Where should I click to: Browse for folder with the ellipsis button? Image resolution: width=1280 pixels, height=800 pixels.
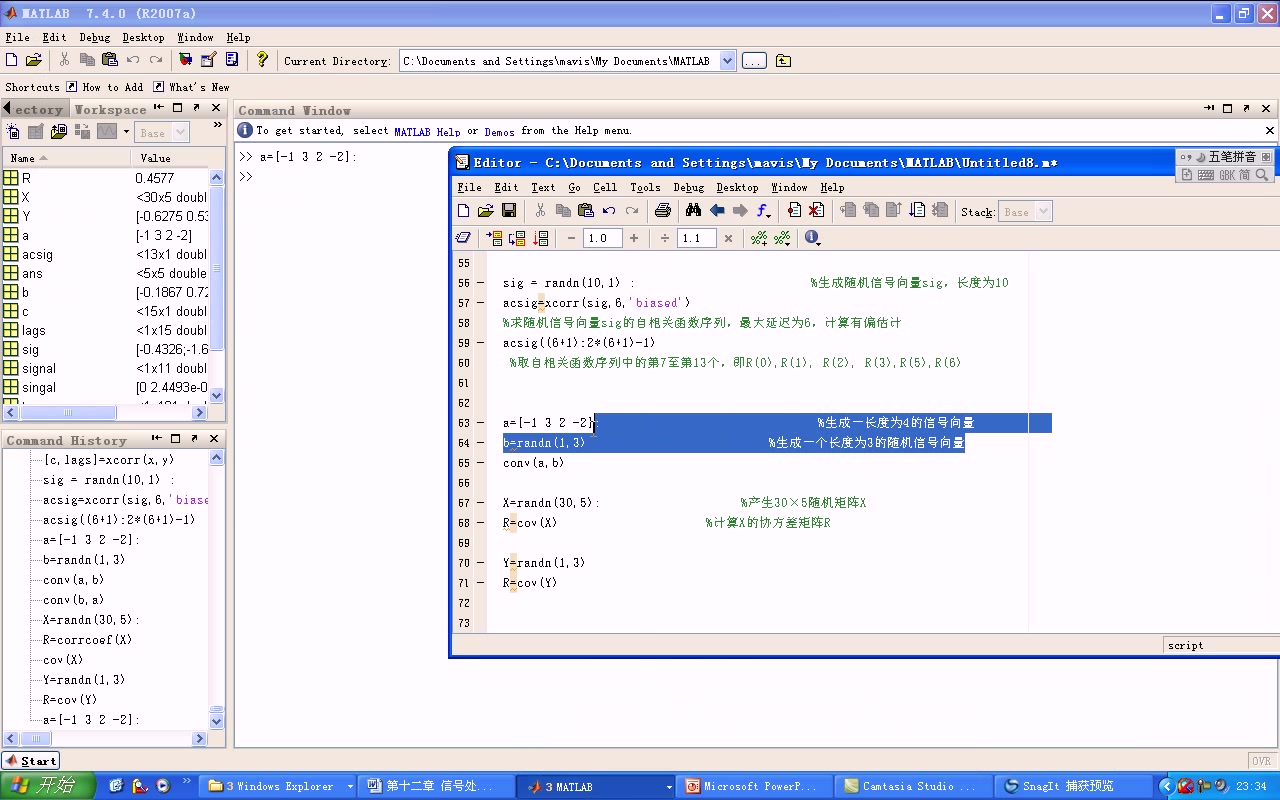coord(754,61)
